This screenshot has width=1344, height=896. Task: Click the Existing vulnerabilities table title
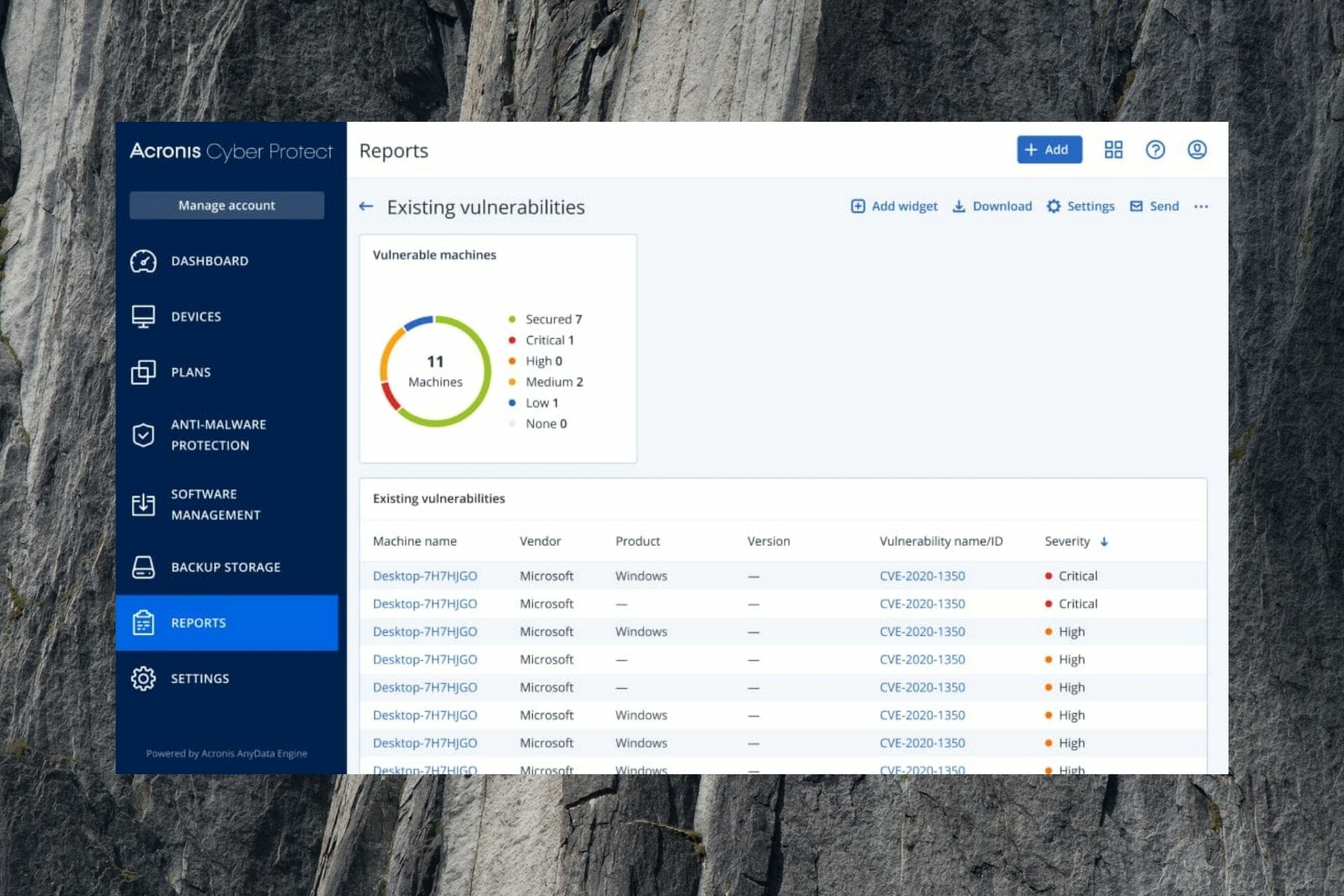[x=439, y=498]
